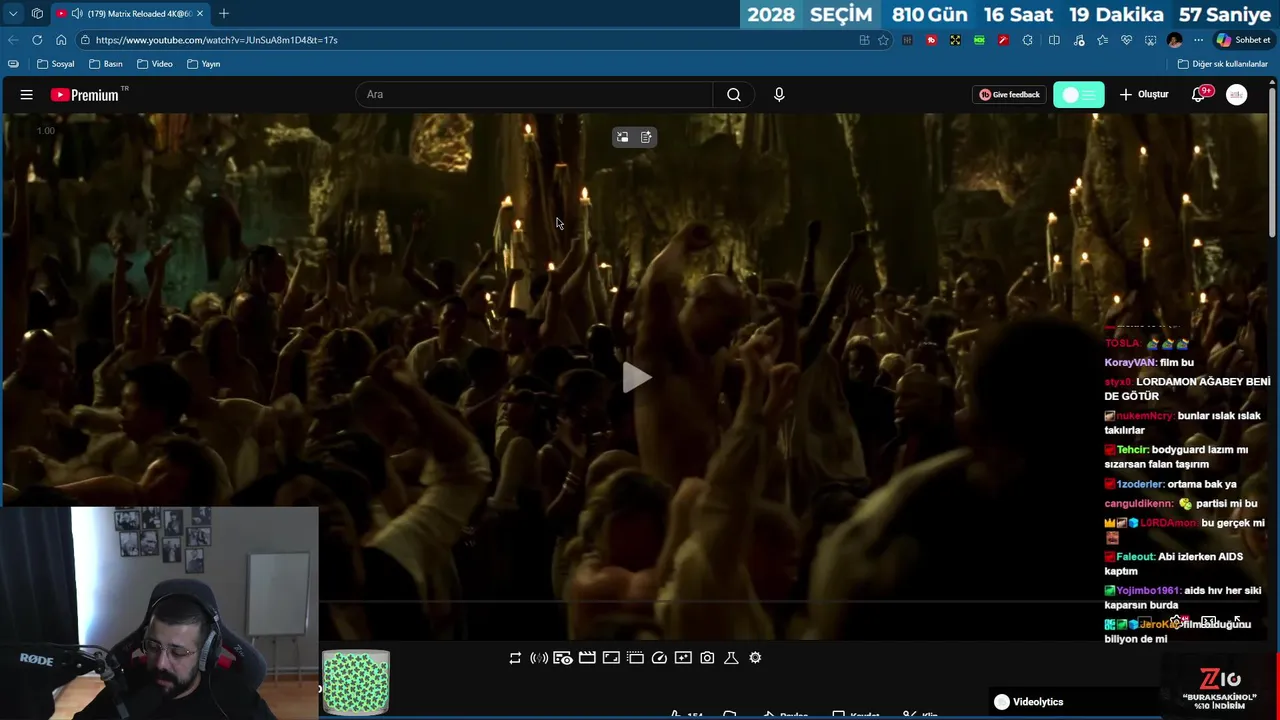This screenshot has width=1280, height=720.
Task: Click the Give feedback button
Action: coord(1009,94)
